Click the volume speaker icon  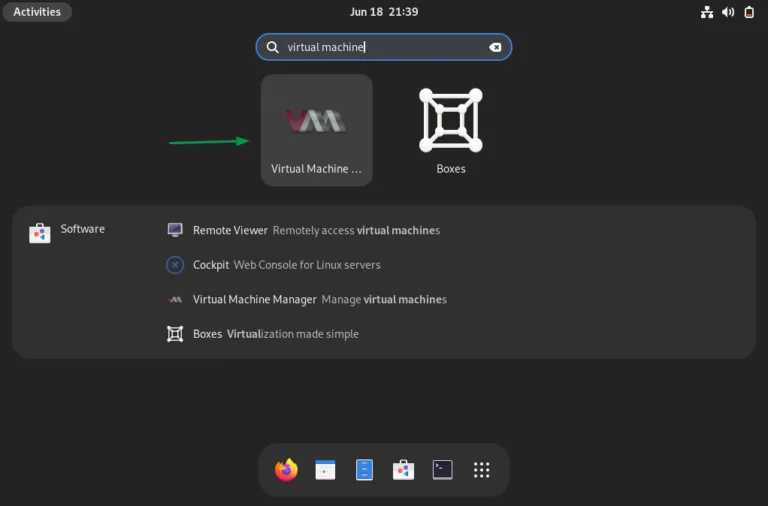tap(728, 12)
